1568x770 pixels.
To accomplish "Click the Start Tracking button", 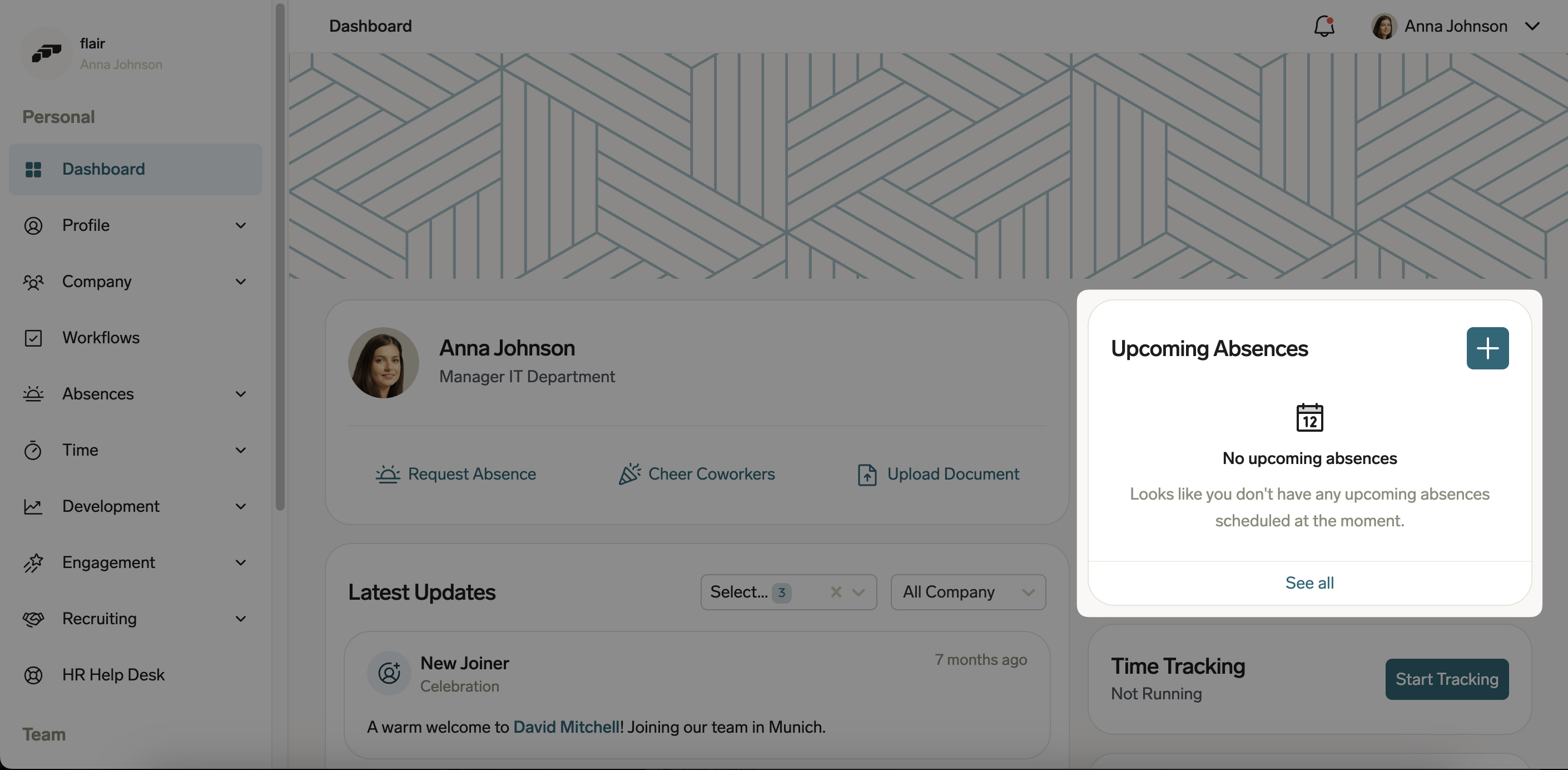I will pos(1447,679).
